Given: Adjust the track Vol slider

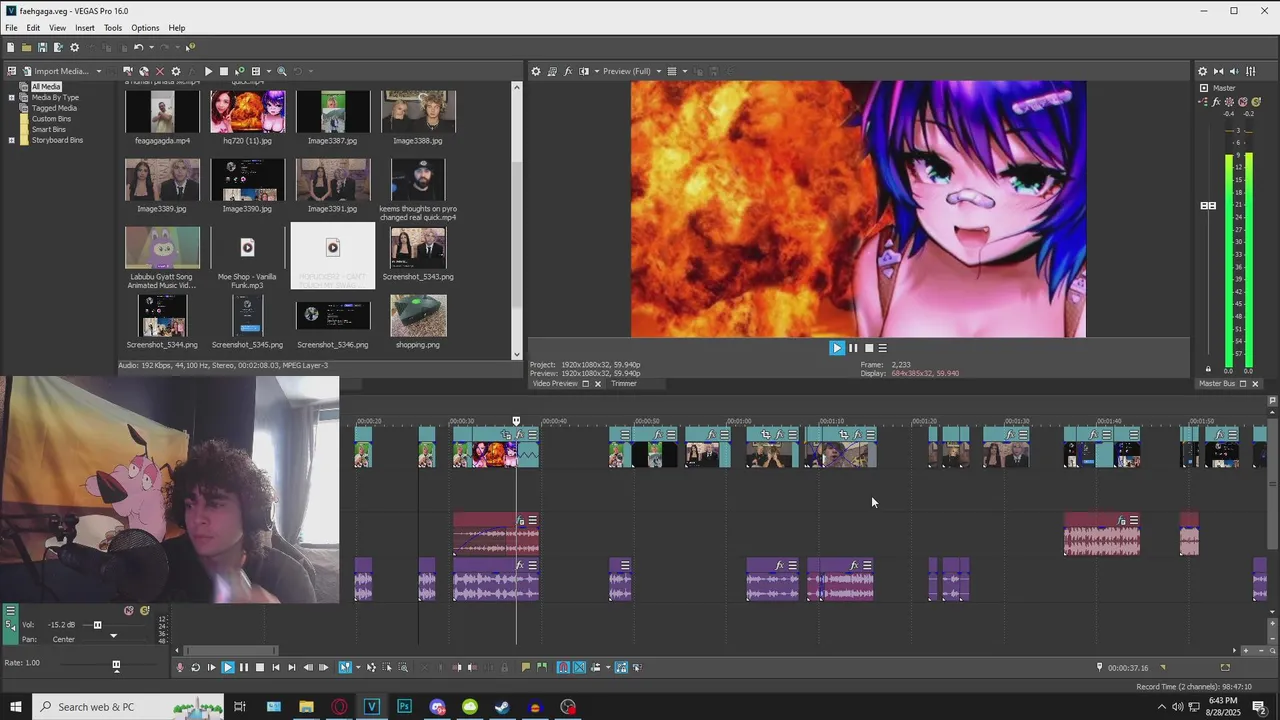Looking at the screenshot, I should [x=97, y=625].
